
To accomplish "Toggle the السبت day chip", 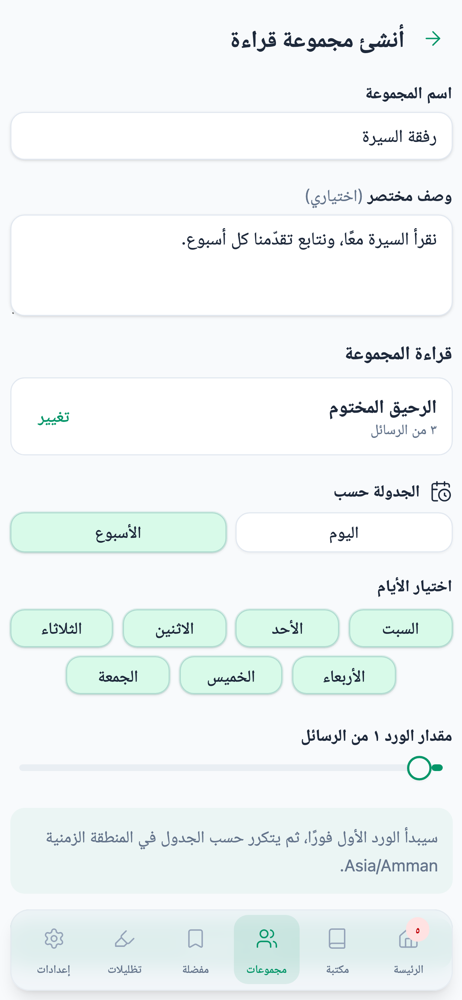I will point(401,628).
